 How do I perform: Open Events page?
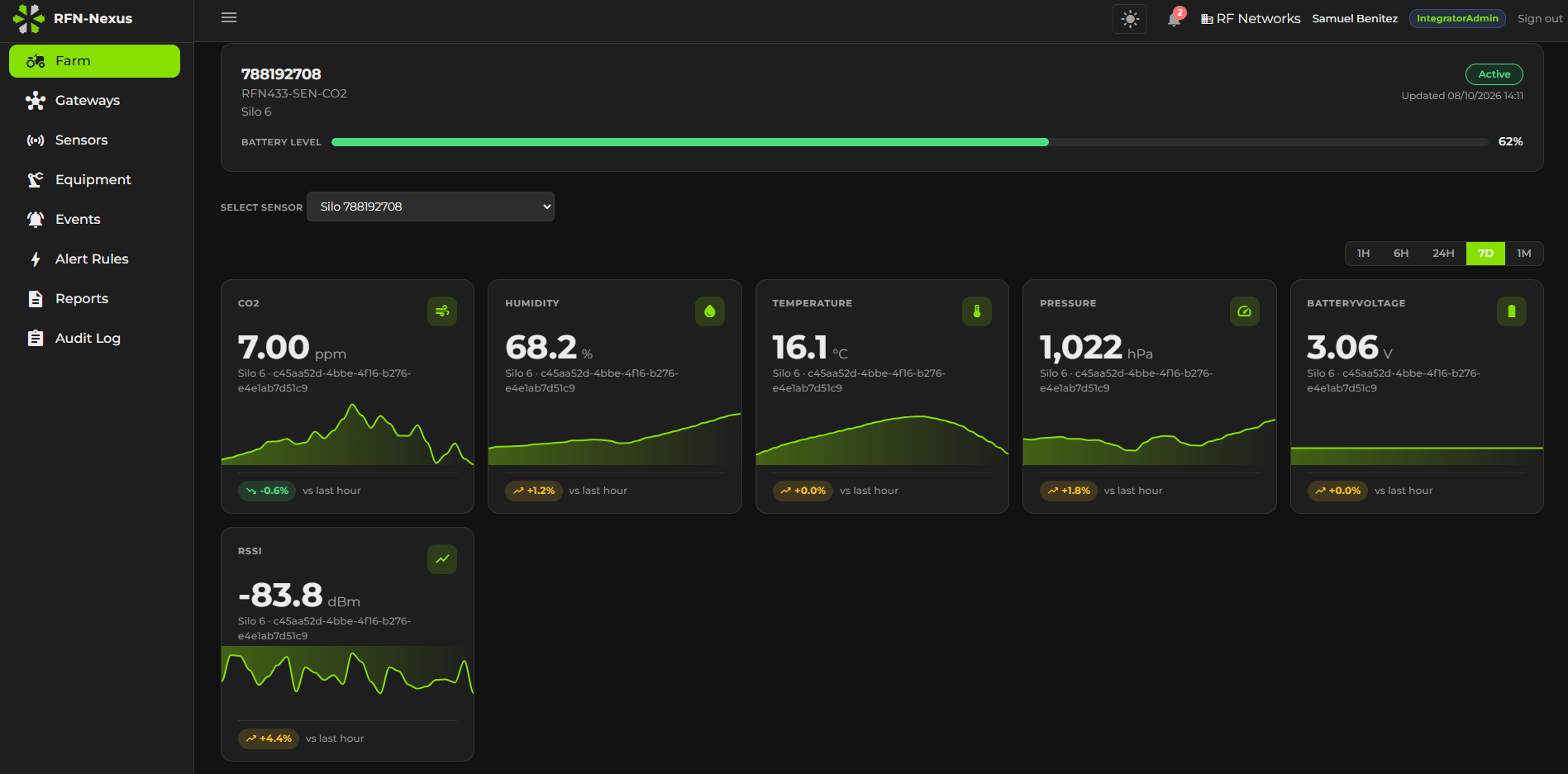[94, 220]
